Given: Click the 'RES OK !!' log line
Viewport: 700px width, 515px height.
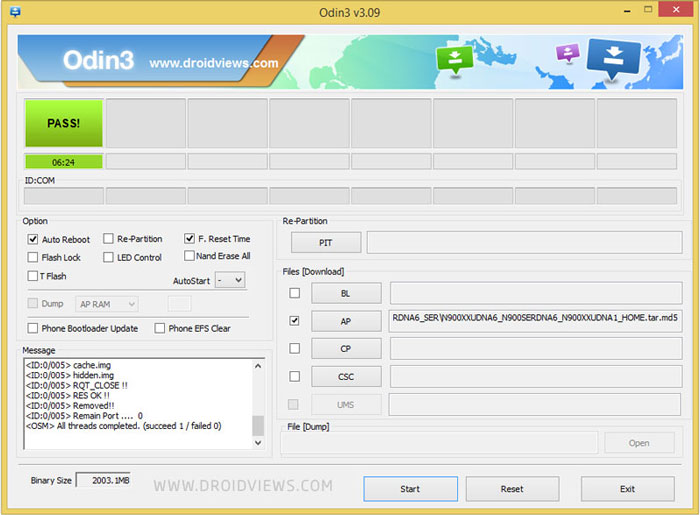Looking at the screenshot, I should click(x=67, y=395).
